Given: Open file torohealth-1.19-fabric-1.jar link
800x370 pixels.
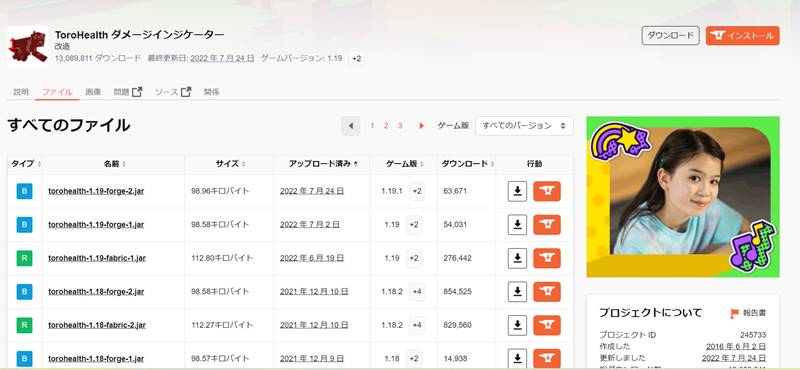Looking at the screenshot, I should click(97, 258).
